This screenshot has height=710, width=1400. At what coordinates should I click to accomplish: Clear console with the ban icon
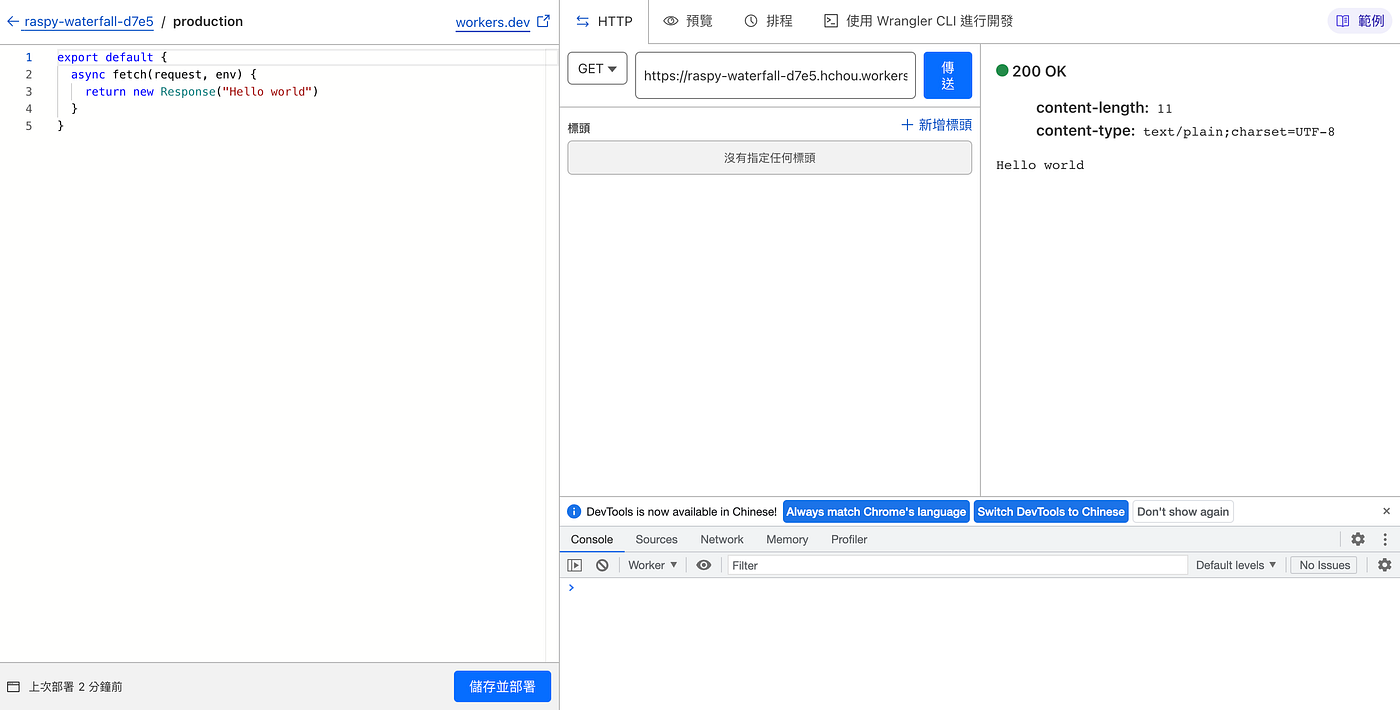602,565
